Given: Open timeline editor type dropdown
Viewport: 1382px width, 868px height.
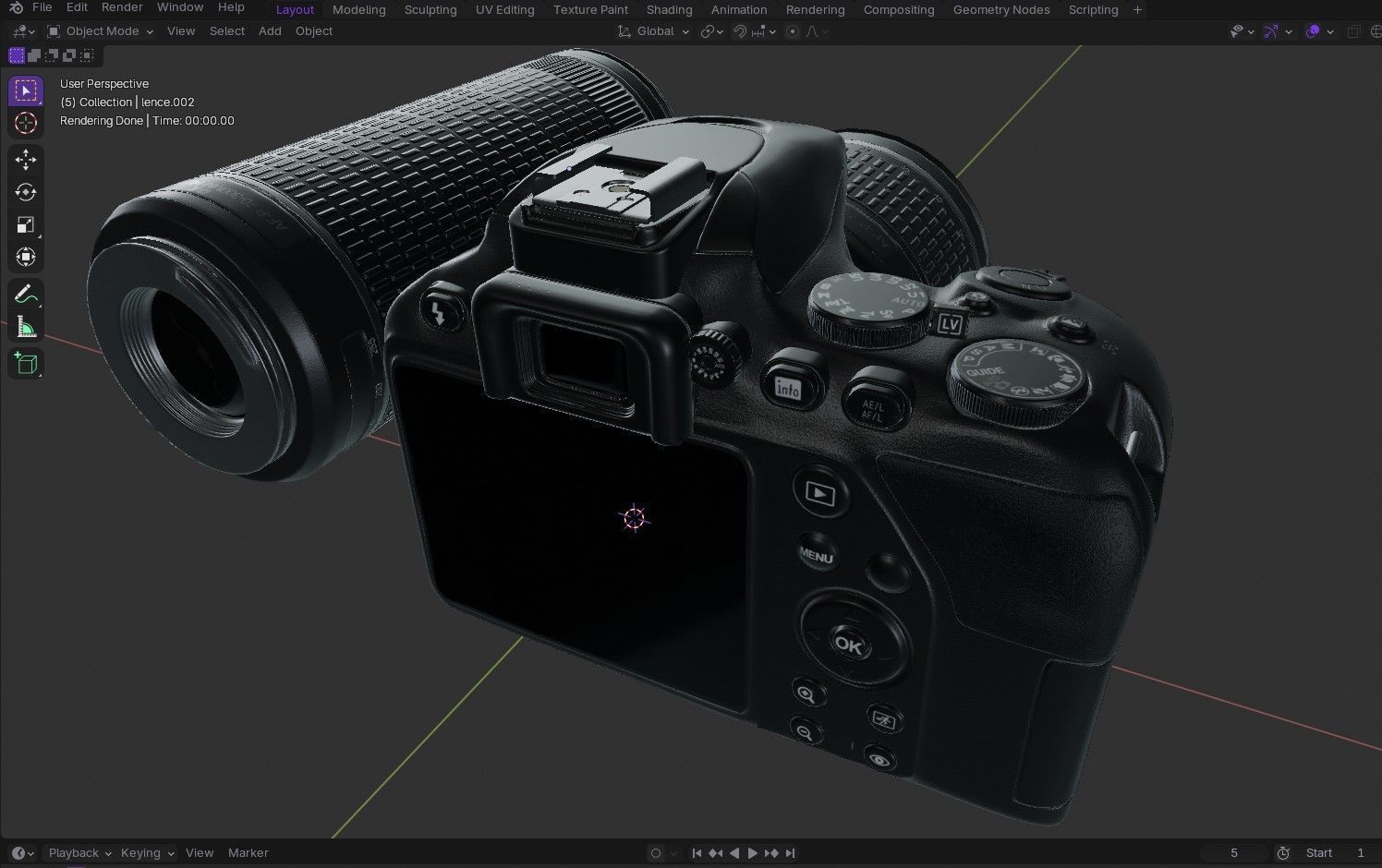Looking at the screenshot, I should tap(22, 853).
